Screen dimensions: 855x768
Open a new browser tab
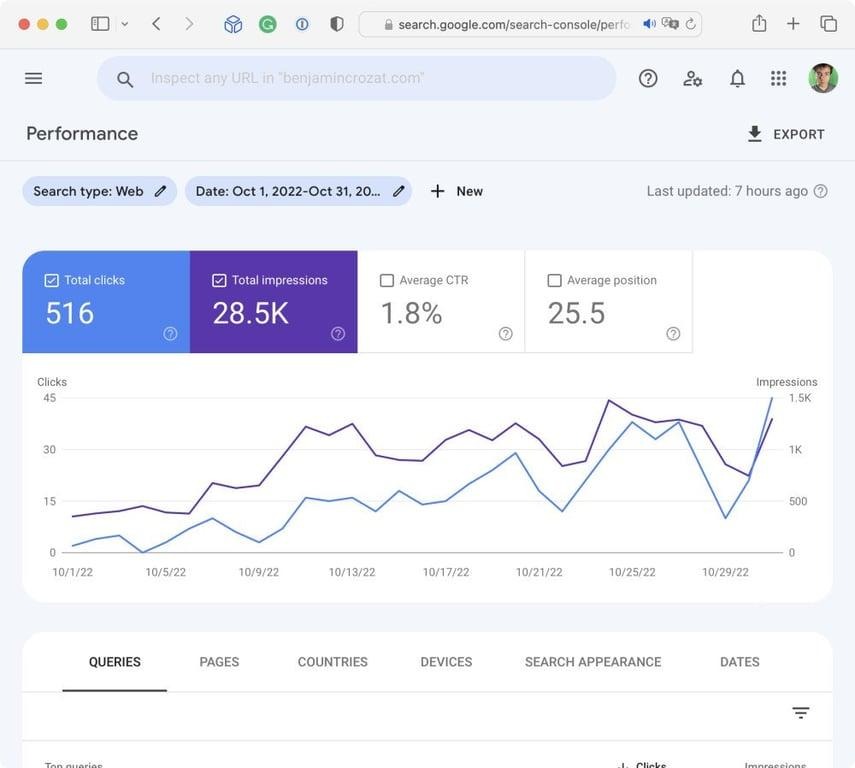tap(793, 23)
